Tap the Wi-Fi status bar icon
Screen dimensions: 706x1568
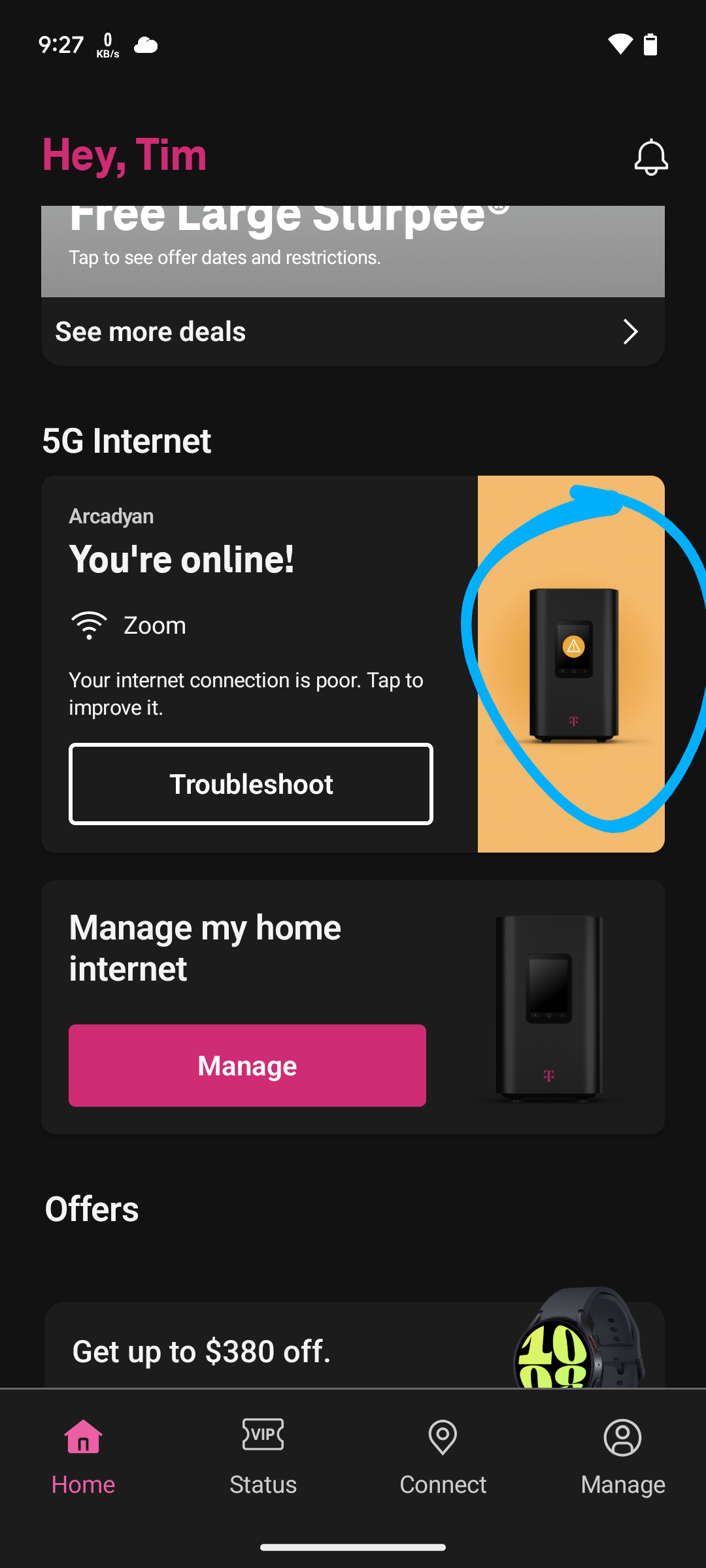pyautogui.click(x=620, y=44)
